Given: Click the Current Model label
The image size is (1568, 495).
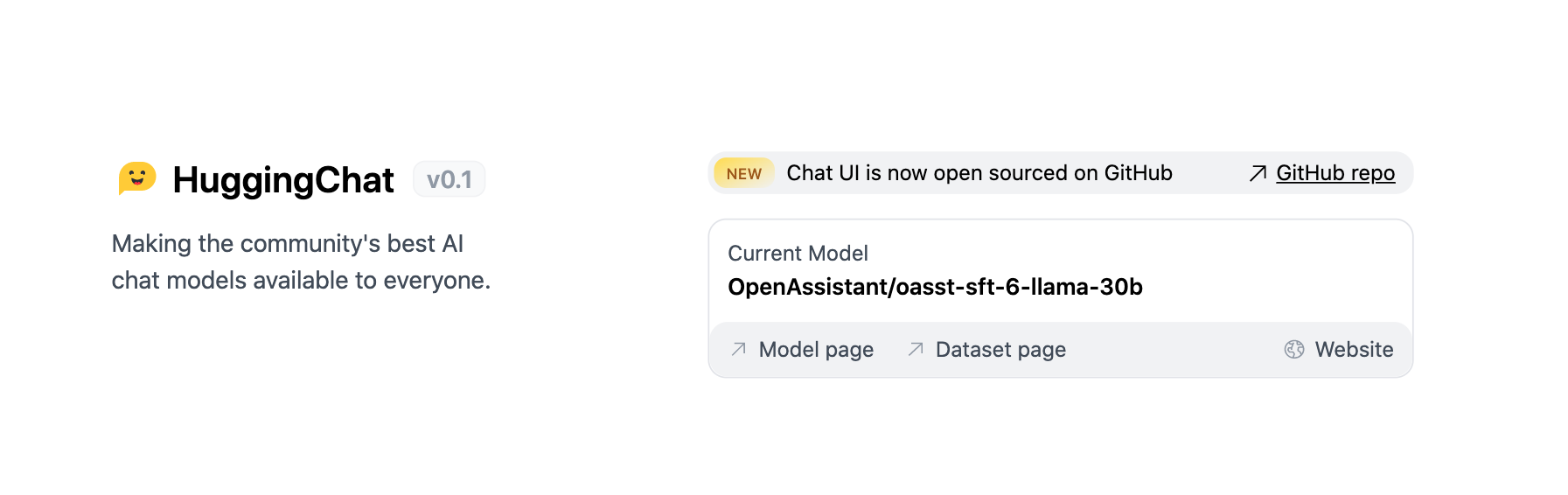Looking at the screenshot, I should [798, 254].
